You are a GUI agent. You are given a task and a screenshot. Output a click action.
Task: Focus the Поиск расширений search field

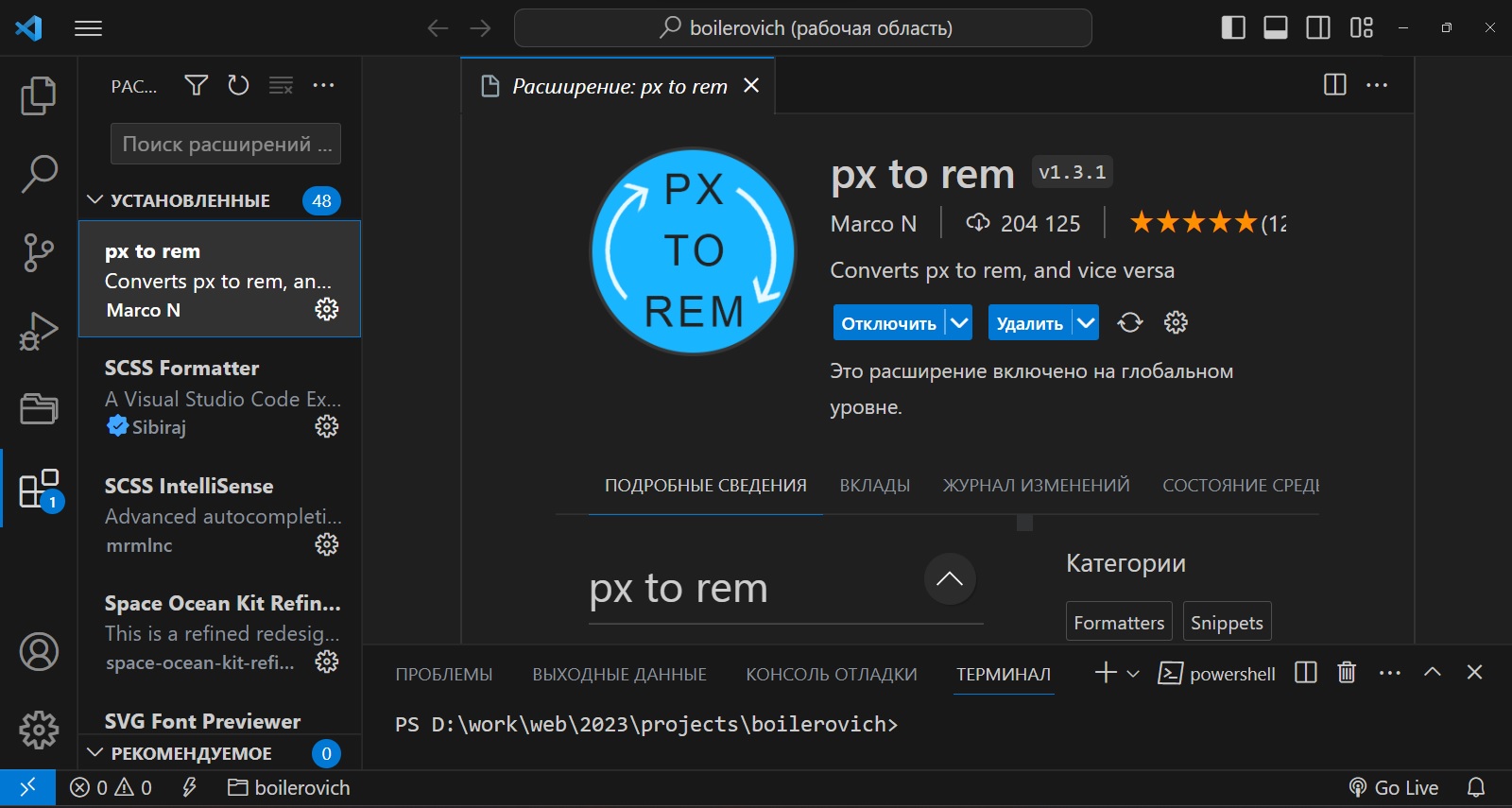(x=226, y=144)
